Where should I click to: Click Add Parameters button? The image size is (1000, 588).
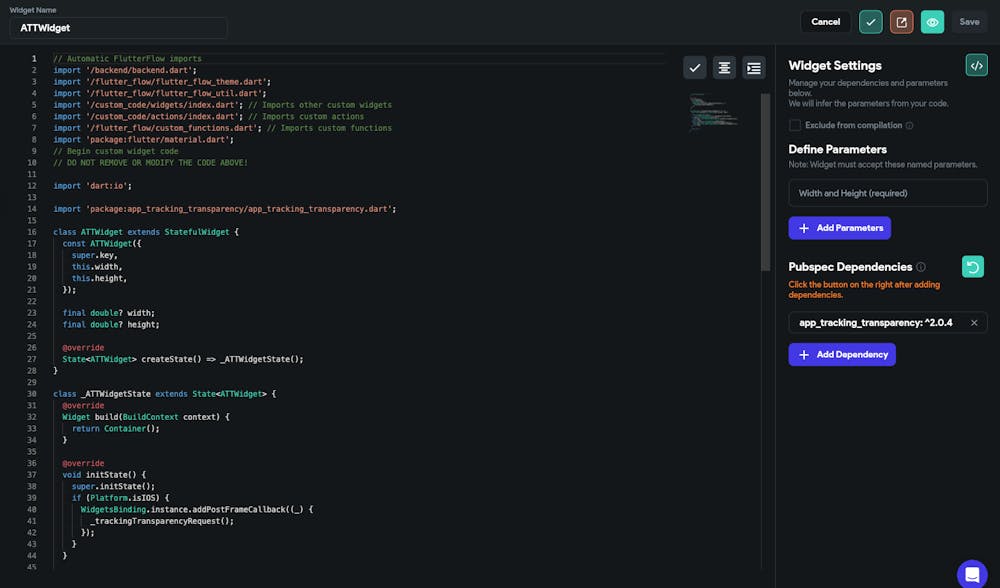coord(839,228)
